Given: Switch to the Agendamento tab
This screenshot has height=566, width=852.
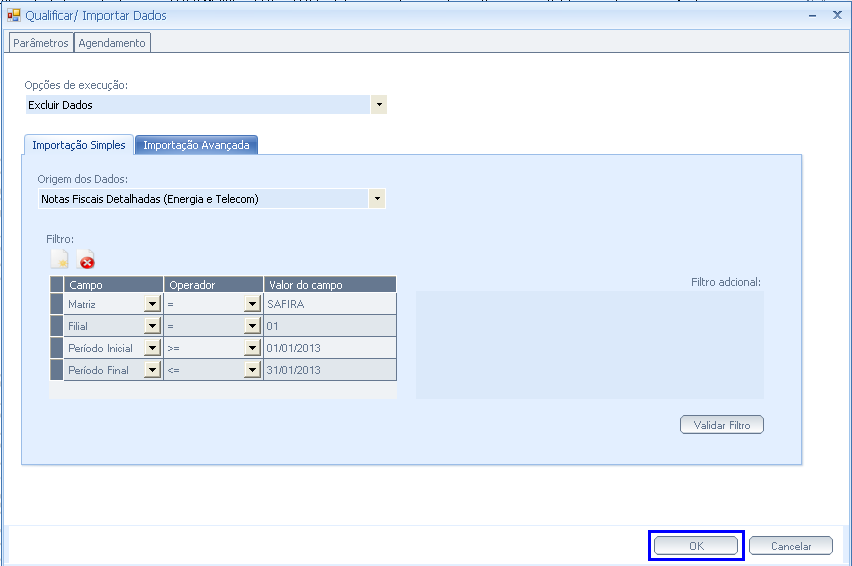Looking at the screenshot, I should (x=112, y=43).
